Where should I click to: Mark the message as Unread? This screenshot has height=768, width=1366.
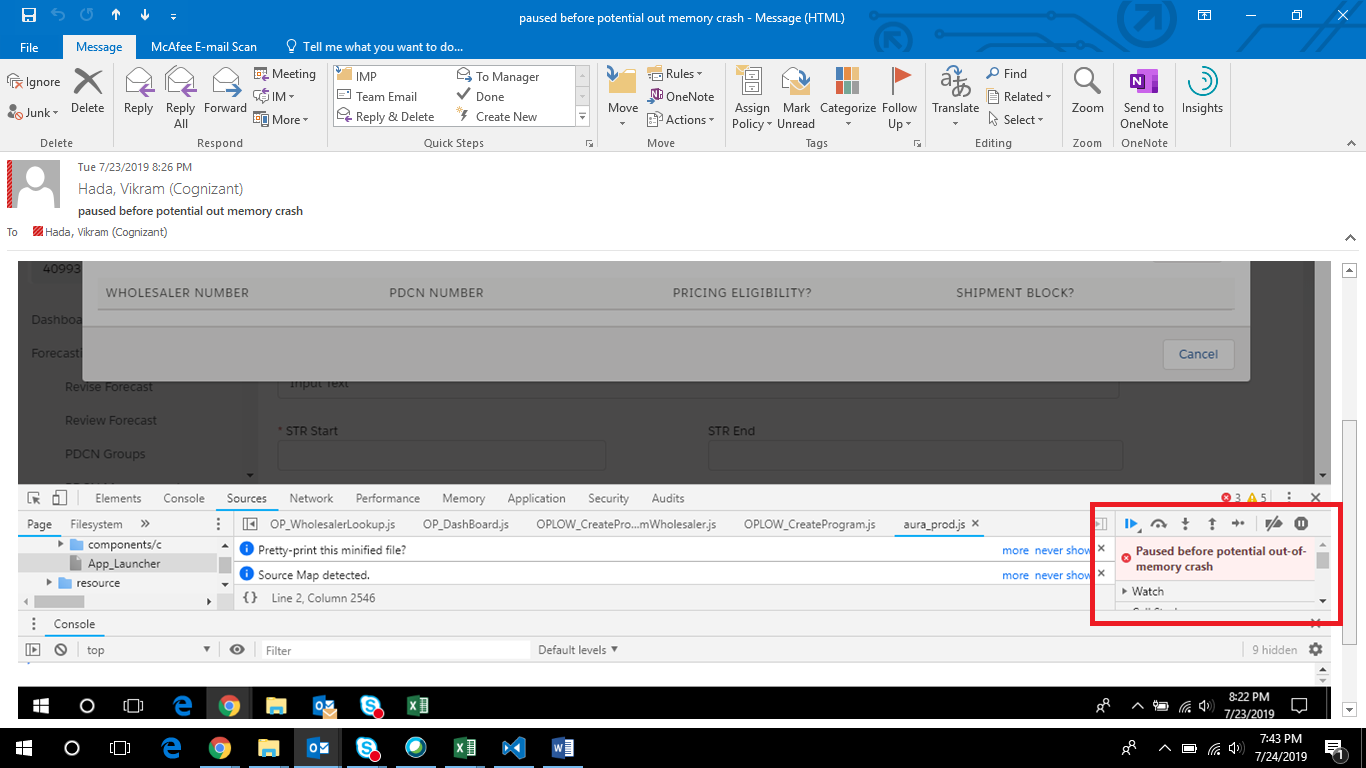(796, 98)
